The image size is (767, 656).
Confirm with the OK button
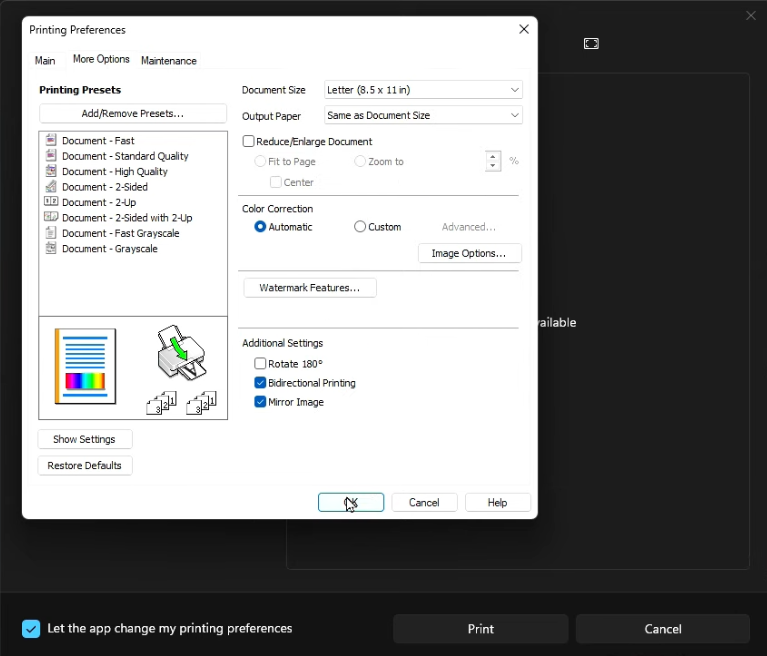click(351, 502)
